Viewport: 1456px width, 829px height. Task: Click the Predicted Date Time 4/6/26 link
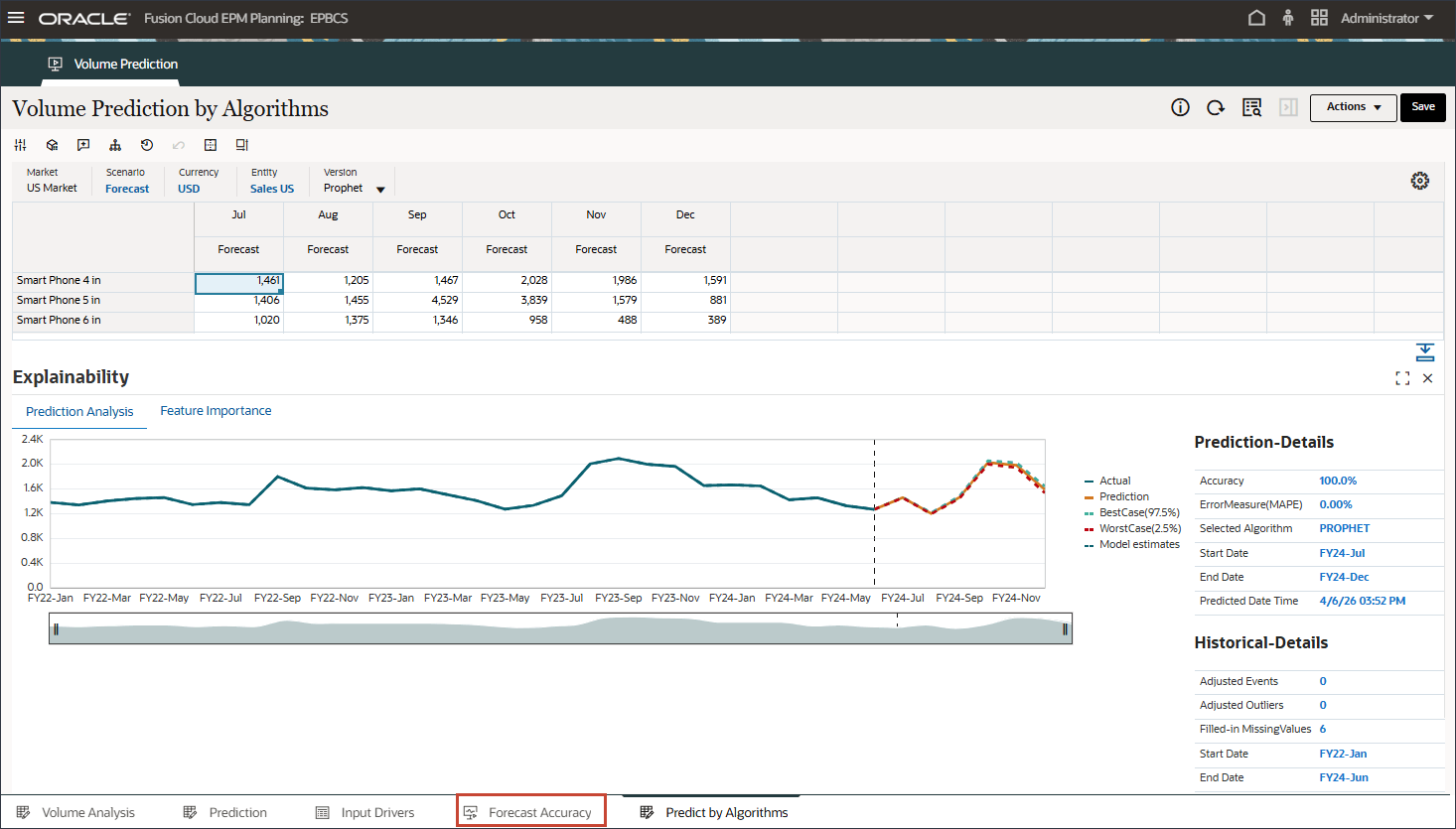click(1363, 601)
